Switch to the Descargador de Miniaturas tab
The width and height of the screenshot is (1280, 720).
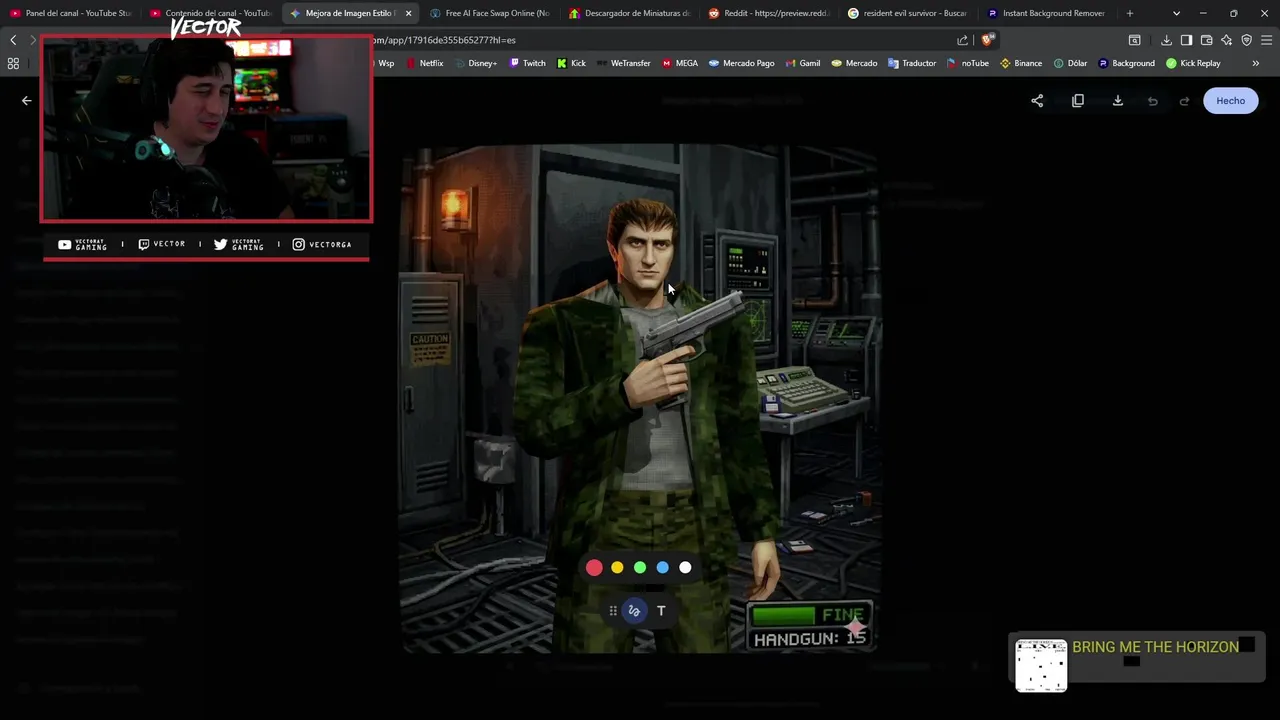pyautogui.click(x=629, y=13)
